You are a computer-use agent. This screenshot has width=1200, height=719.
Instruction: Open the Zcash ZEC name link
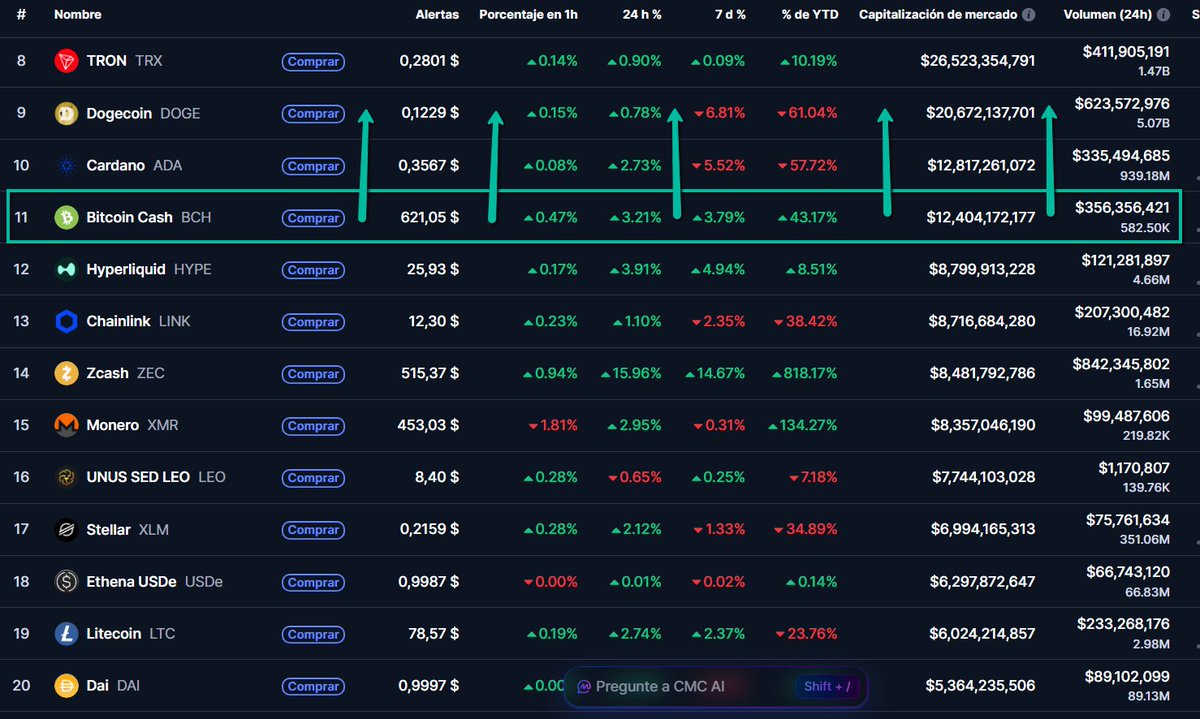click(x=125, y=373)
